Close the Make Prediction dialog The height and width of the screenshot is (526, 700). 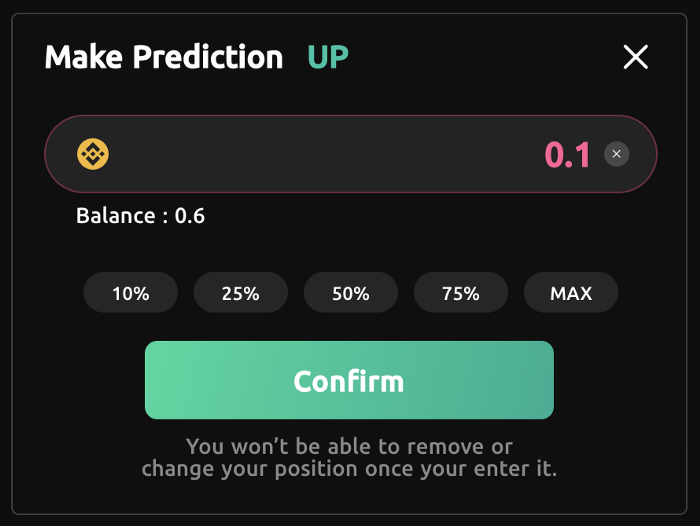click(636, 57)
